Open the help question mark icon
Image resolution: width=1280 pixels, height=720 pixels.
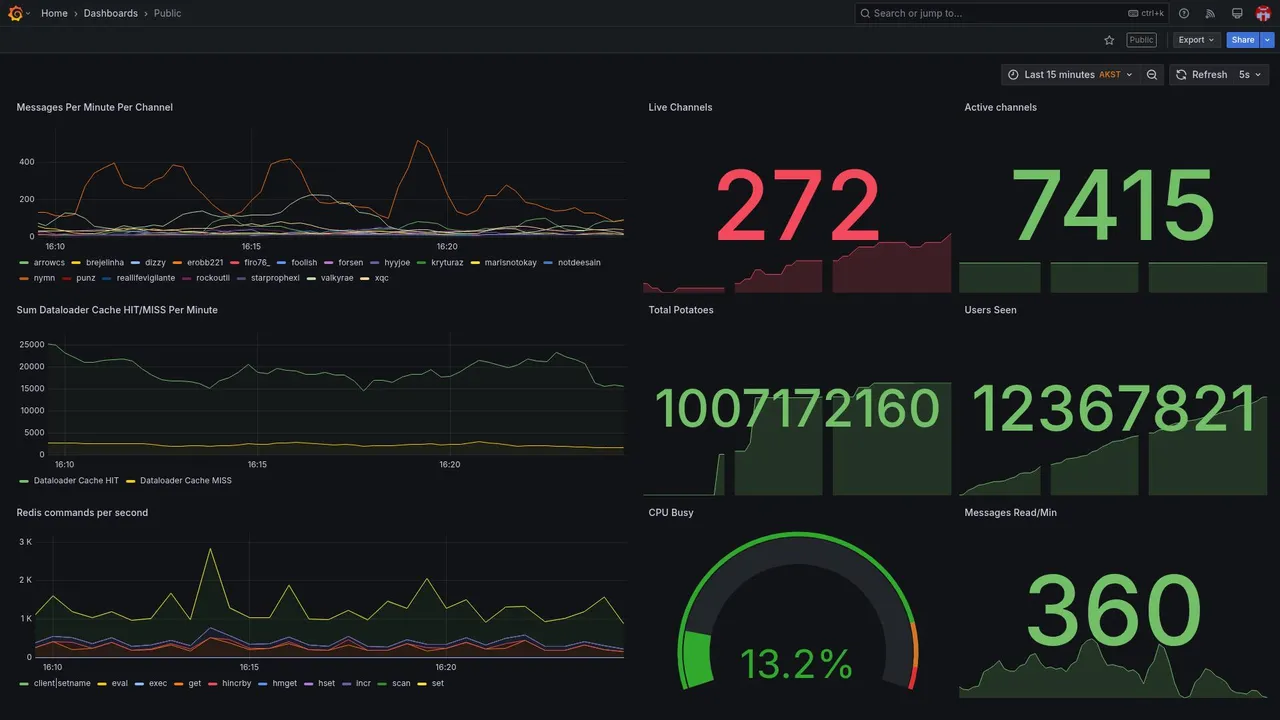pyautogui.click(x=1184, y=13)
